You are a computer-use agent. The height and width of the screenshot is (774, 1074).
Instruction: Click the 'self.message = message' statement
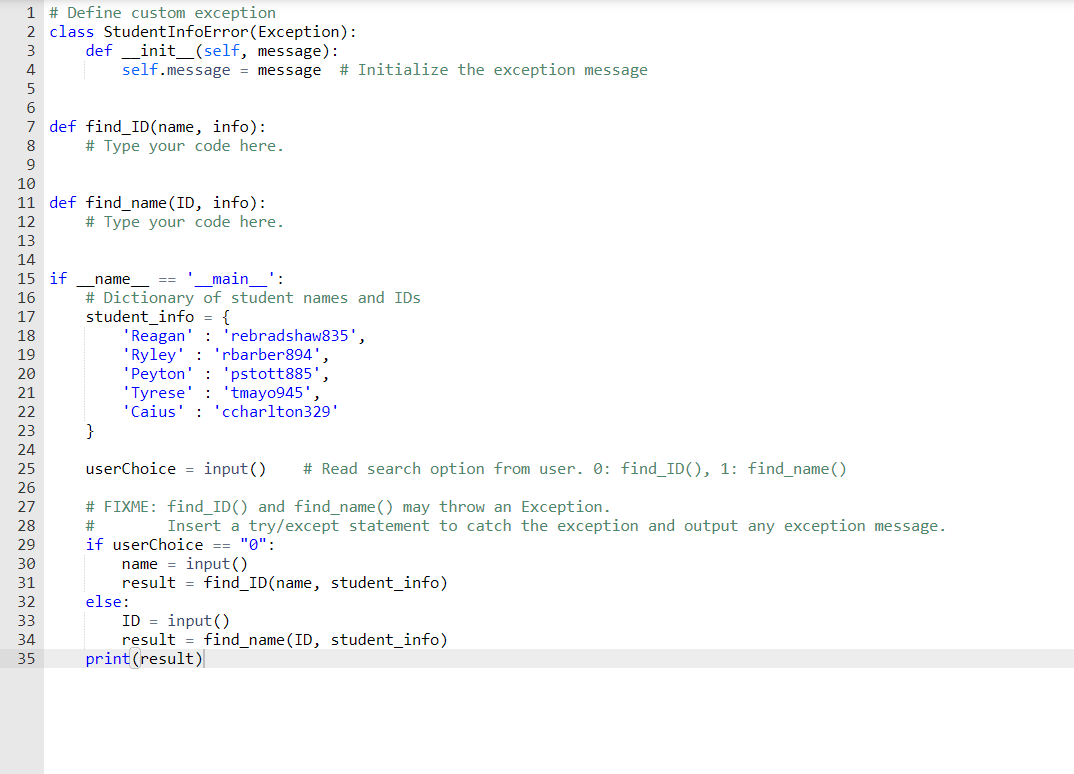pyautogui.click(x=221, y=71)
